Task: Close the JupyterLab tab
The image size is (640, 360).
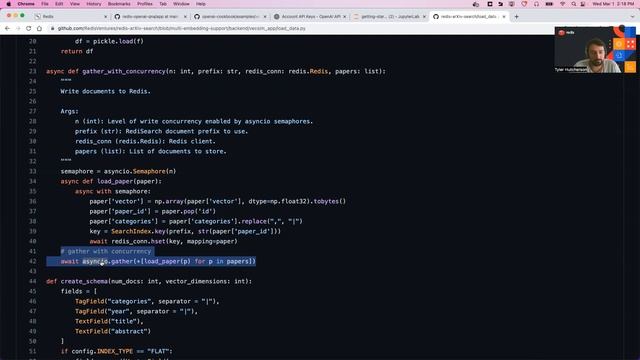Action: pos(424,17)
